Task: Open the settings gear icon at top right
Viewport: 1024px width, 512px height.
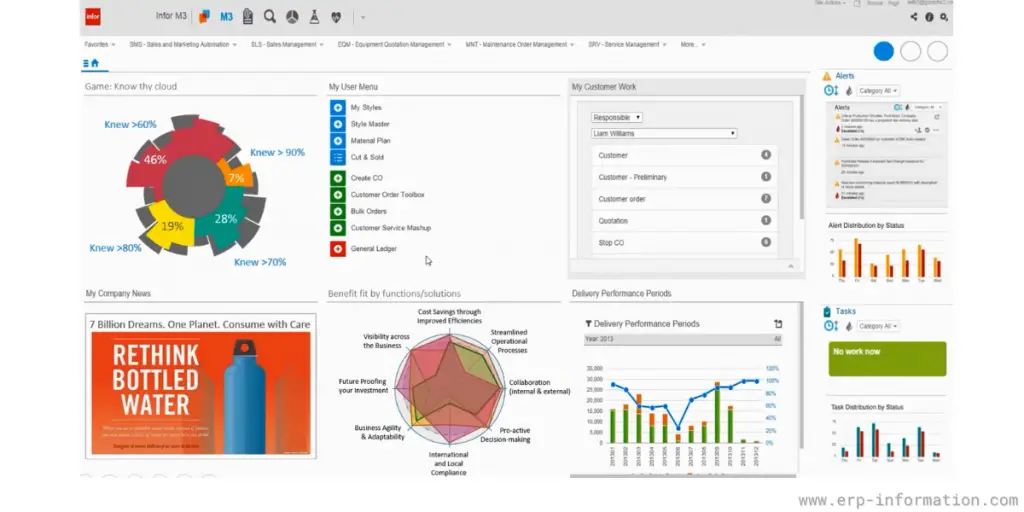Action: pyautogui.click(x=944, y=17)
